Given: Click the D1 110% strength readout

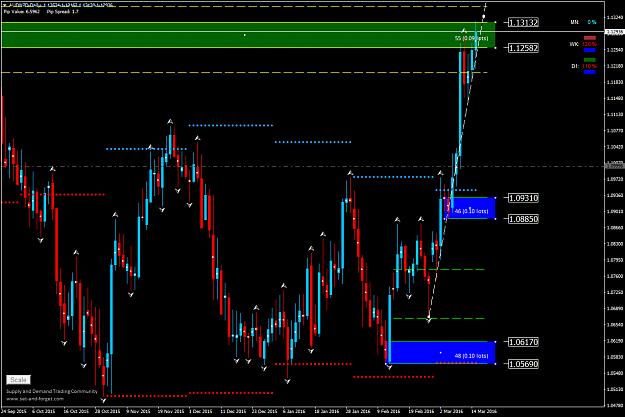Looking at the screenshot, I should click(x=584, y=66).
